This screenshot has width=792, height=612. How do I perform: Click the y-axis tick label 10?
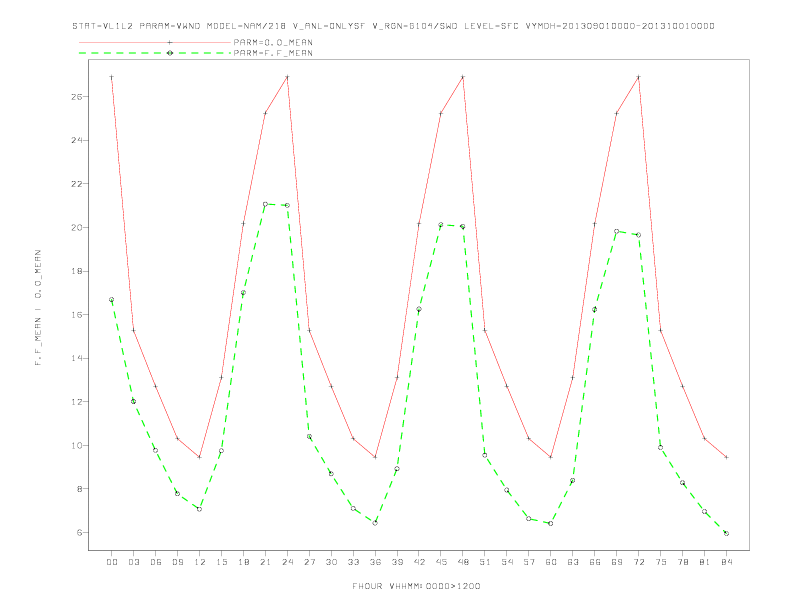(77, 445)
